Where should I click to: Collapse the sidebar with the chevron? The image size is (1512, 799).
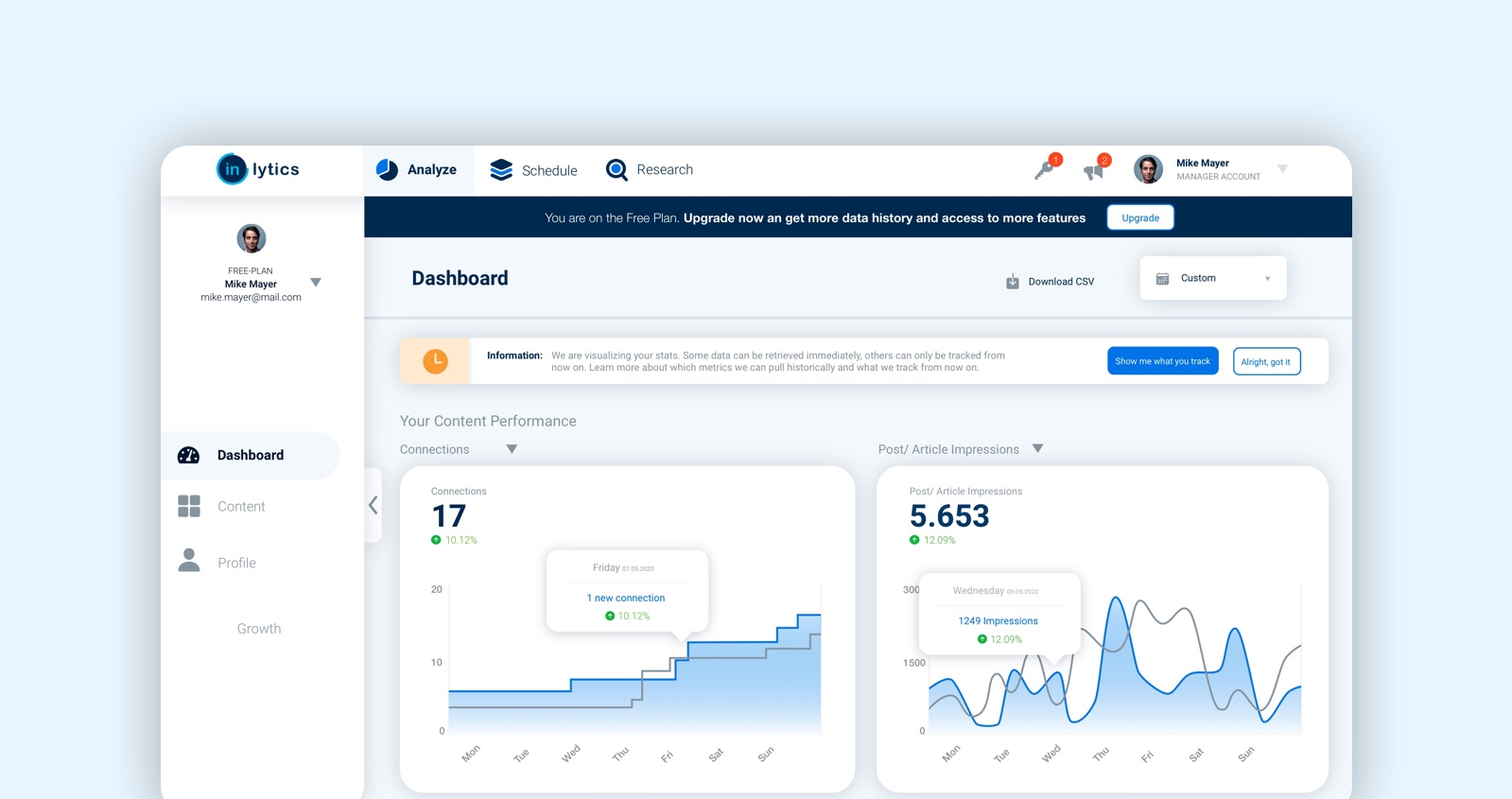pos(374,505)
